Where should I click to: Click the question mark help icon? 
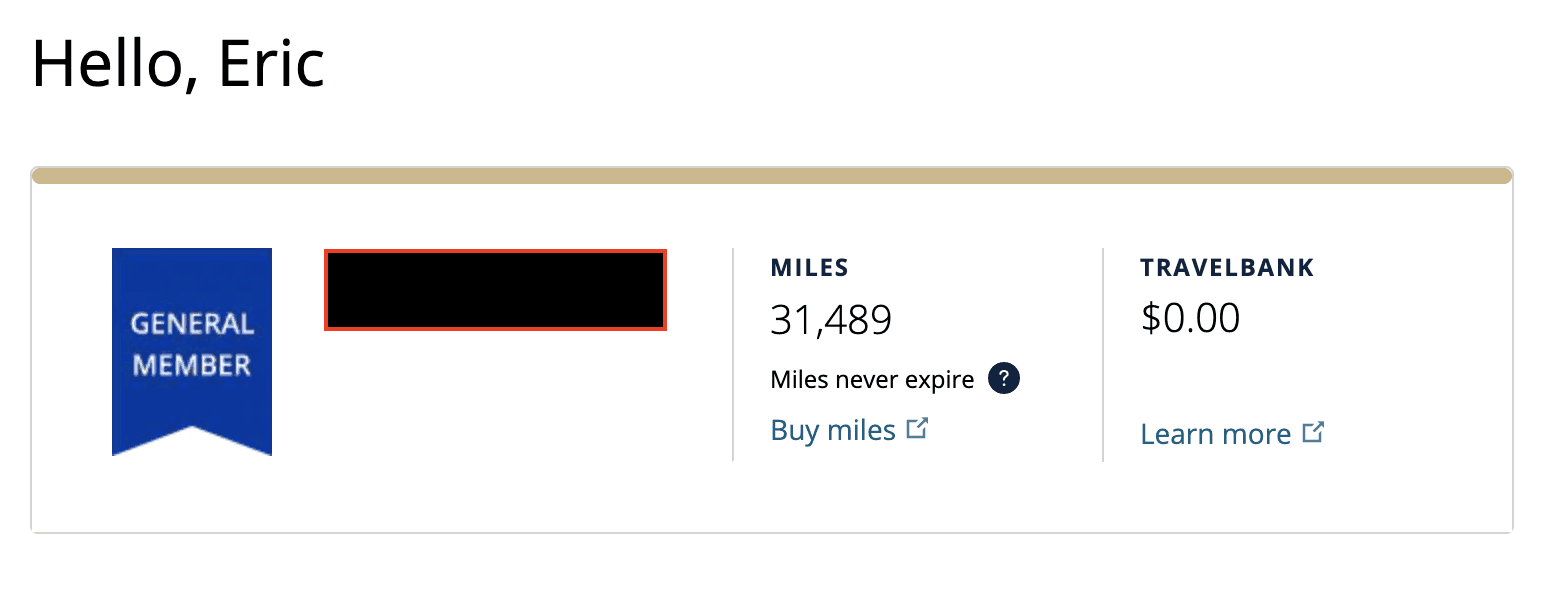(1003, 379)
